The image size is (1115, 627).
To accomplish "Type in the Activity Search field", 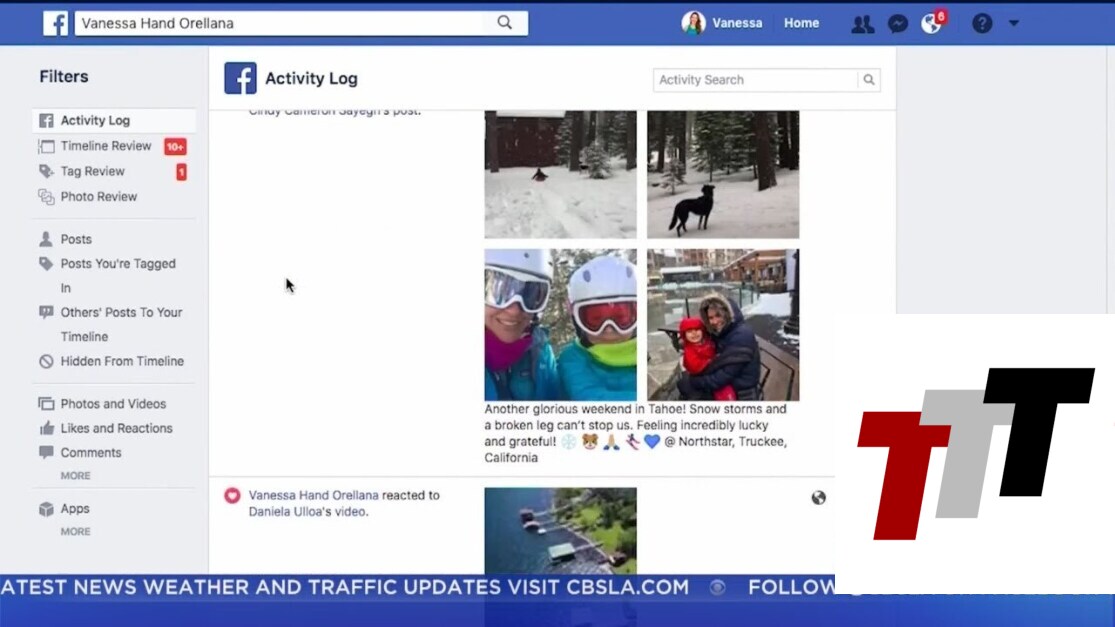I will click(755, 80).
